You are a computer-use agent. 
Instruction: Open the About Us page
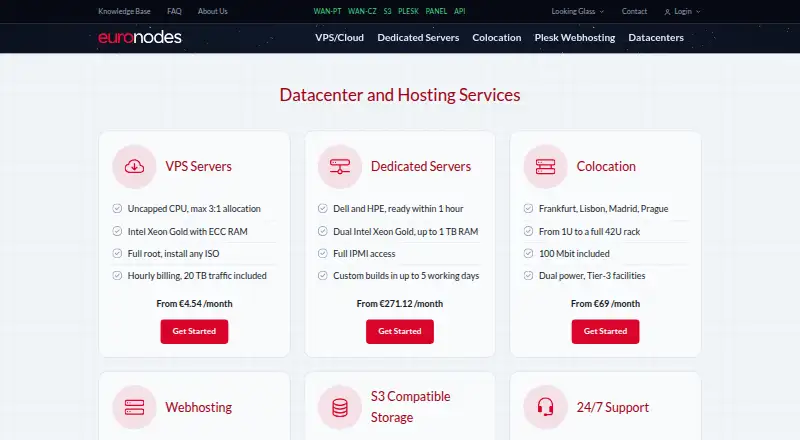point(213,11)
